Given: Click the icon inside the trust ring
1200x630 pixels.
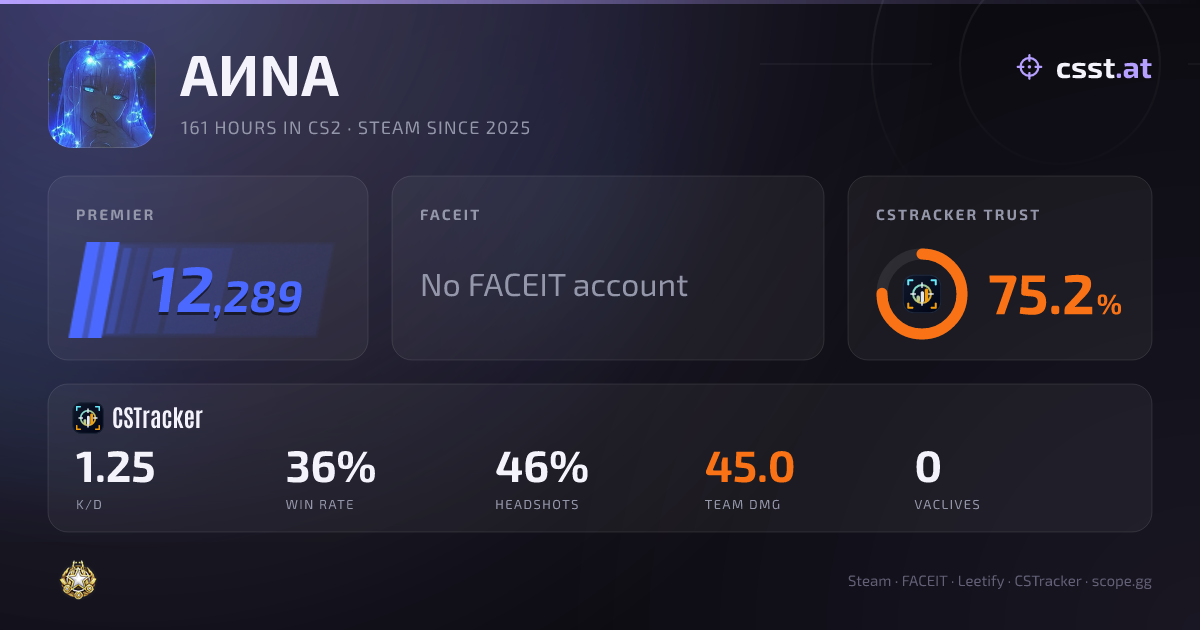Looking at the screenshot, I should [922, 294].
